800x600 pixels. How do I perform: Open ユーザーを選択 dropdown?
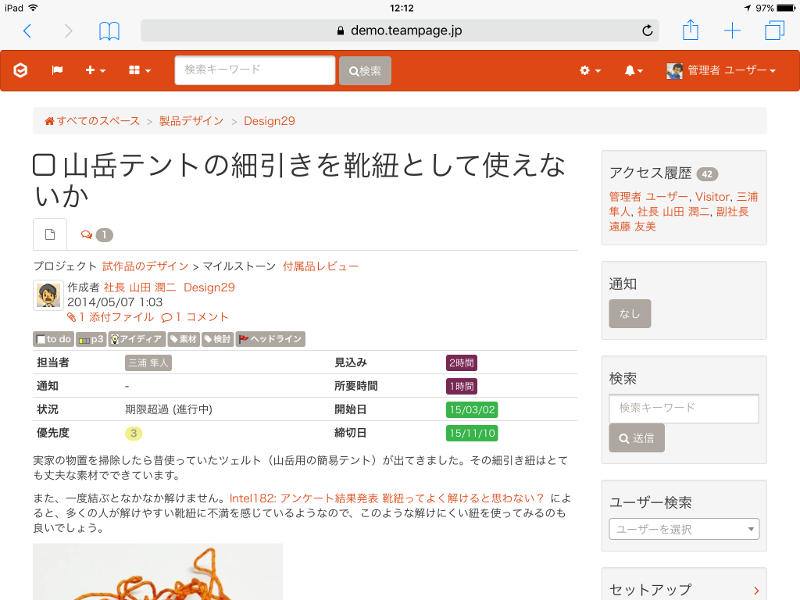tap(684, 529)
